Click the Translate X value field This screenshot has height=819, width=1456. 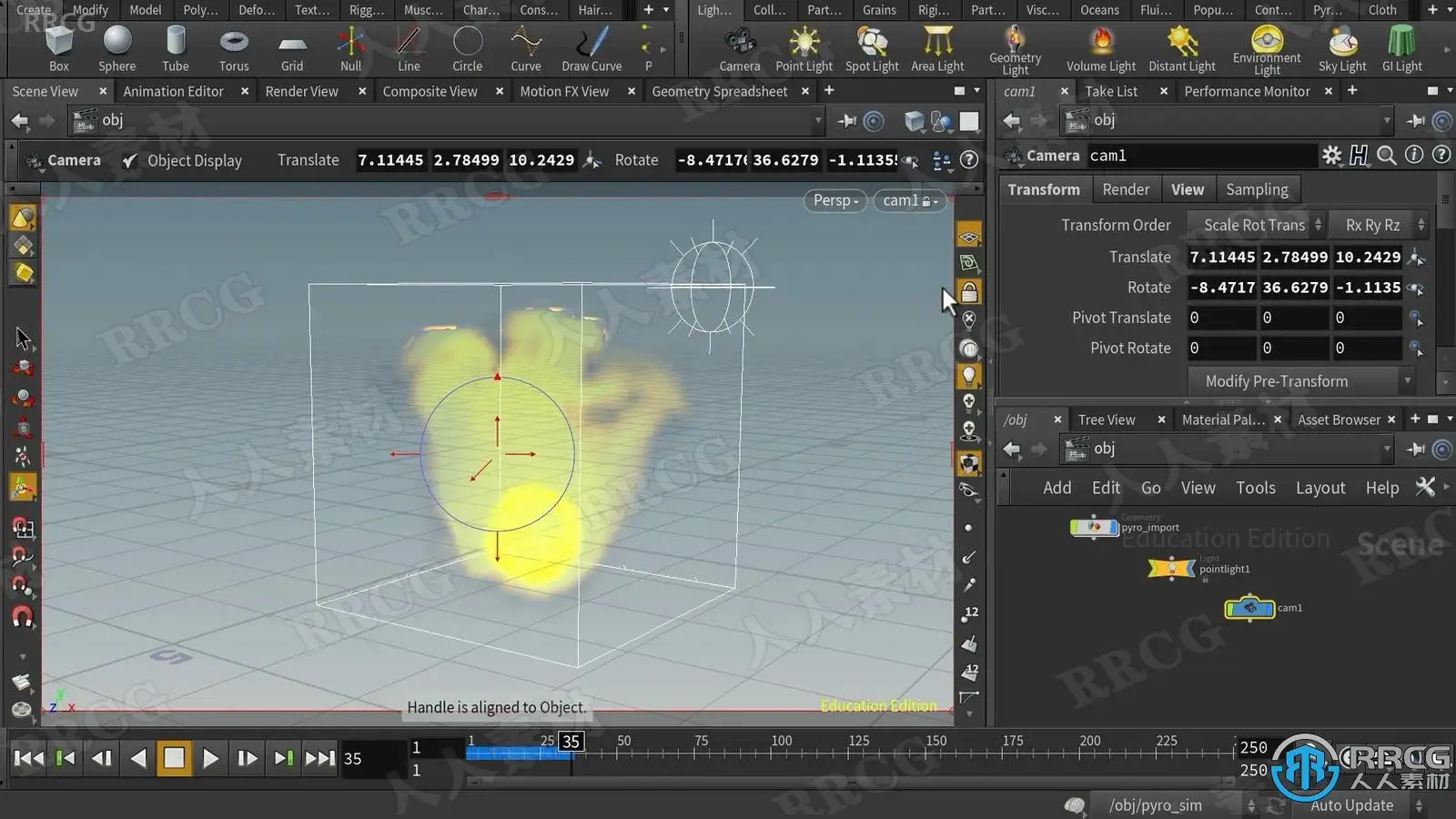[1221, 258]
